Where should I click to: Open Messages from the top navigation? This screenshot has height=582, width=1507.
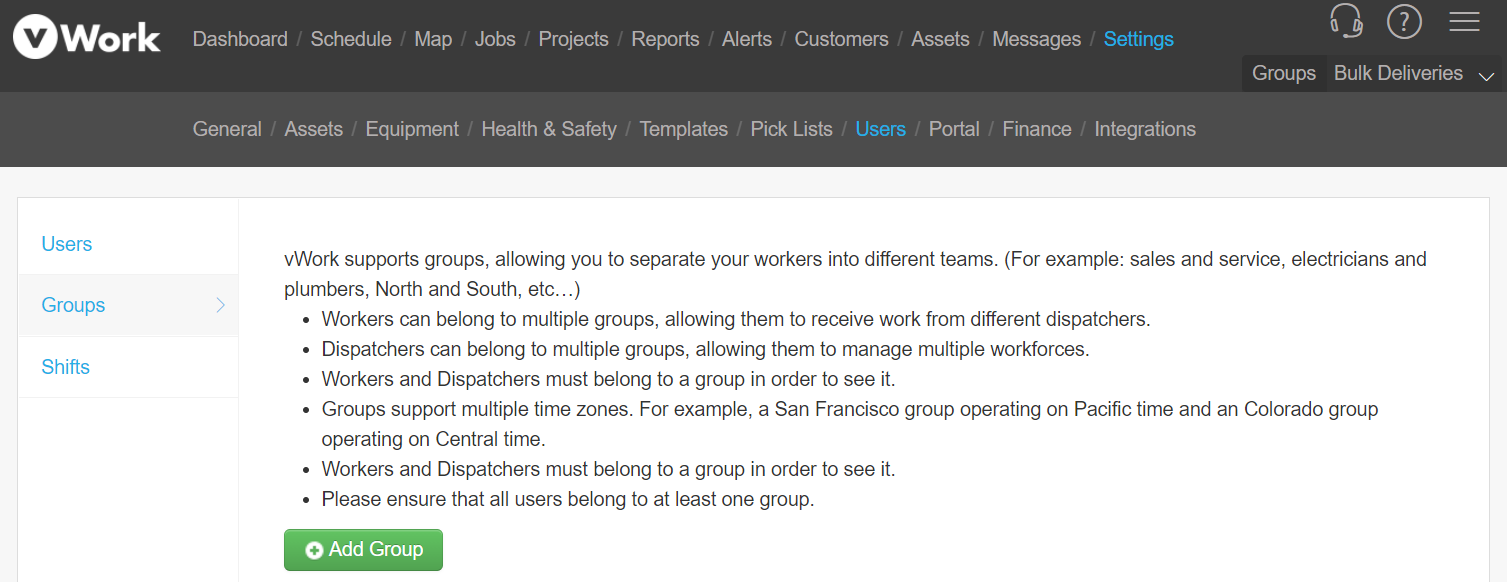1036,39
